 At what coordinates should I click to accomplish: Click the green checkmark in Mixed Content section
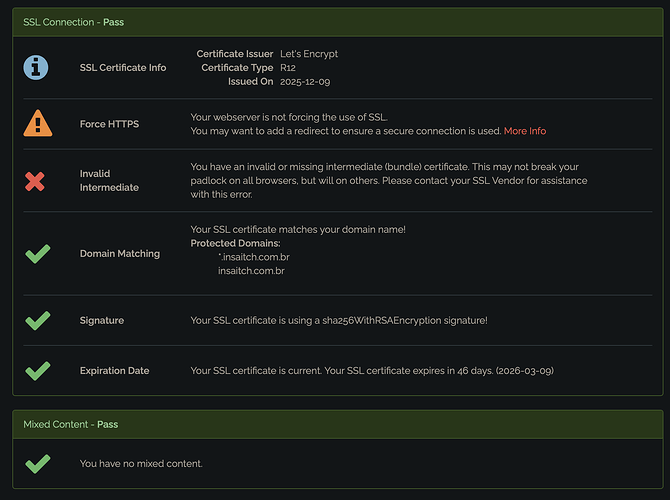pyautogui.click(x=37, y=464)
